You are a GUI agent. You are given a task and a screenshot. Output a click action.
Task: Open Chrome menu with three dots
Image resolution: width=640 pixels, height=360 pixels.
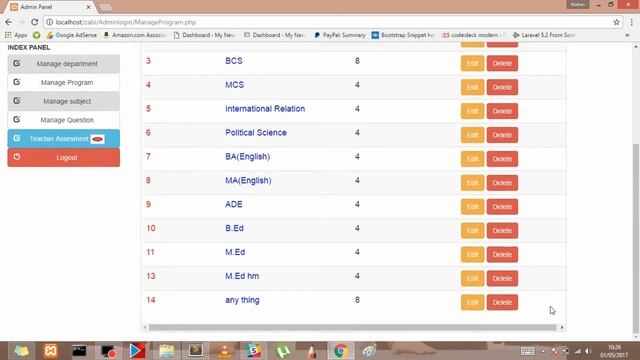coord(631,22)
